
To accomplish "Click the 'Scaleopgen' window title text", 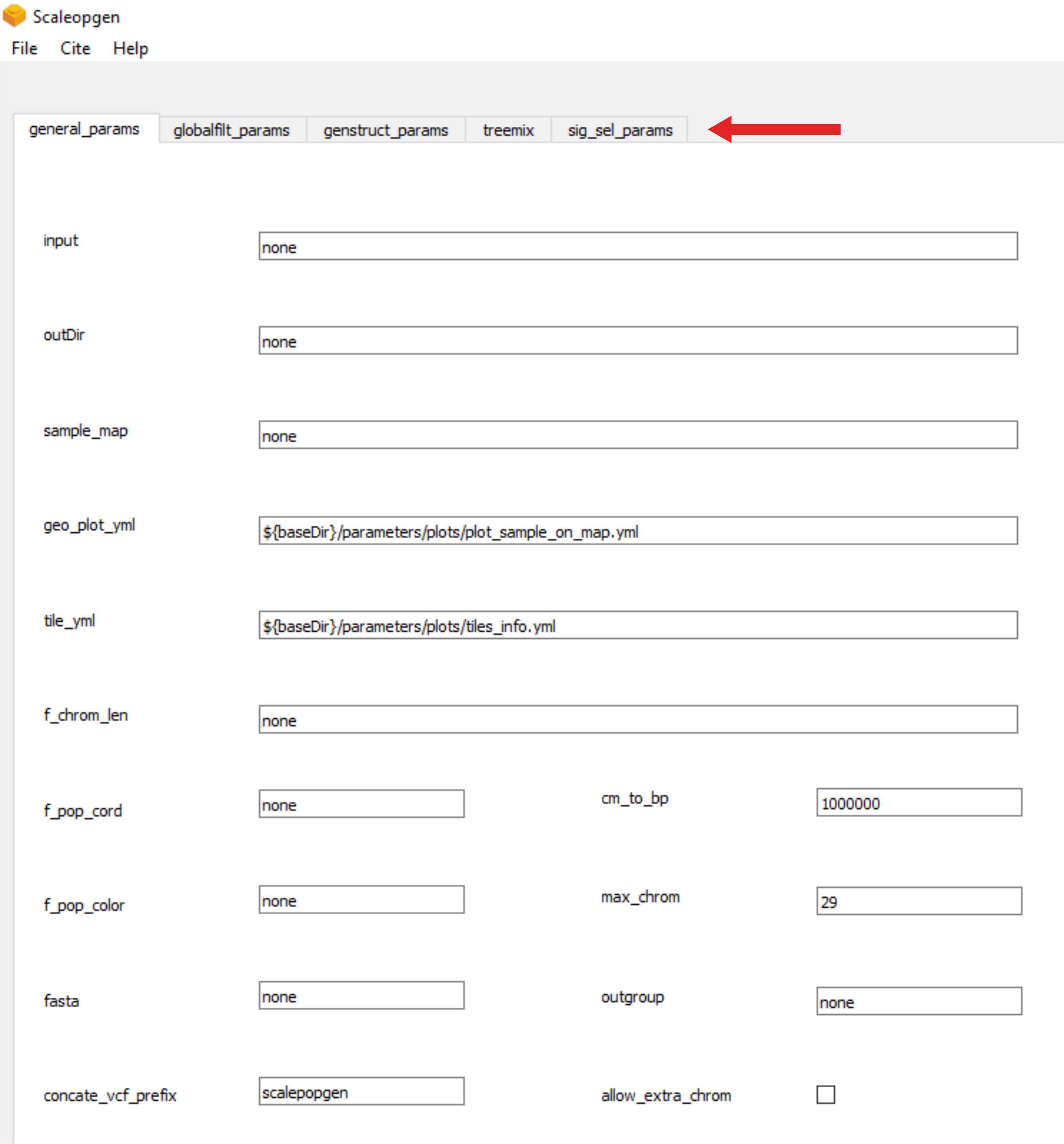I will pos(76,17).
